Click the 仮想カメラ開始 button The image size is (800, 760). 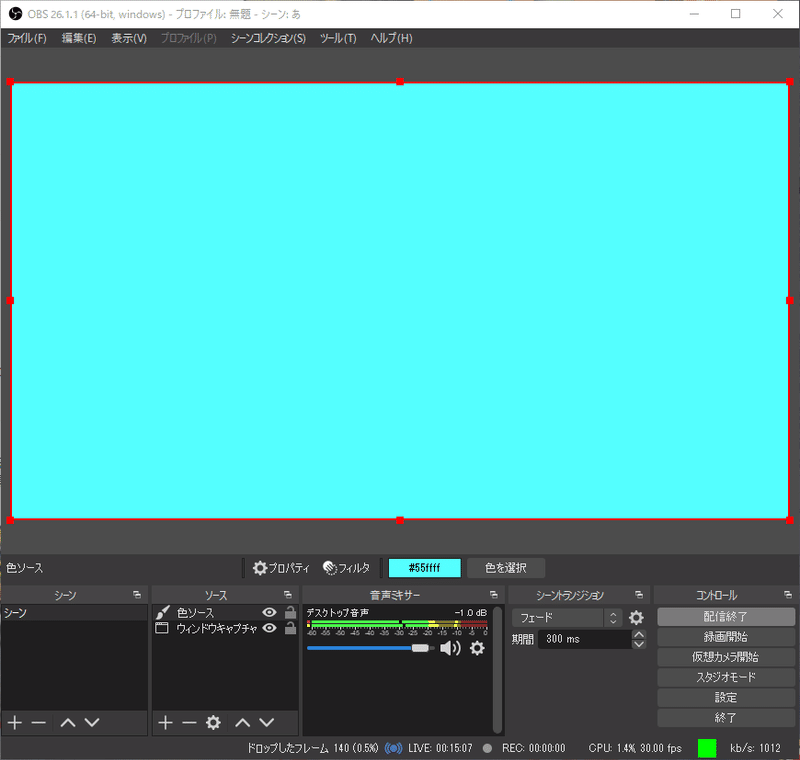pyautogui.click(x=726, y=657)
